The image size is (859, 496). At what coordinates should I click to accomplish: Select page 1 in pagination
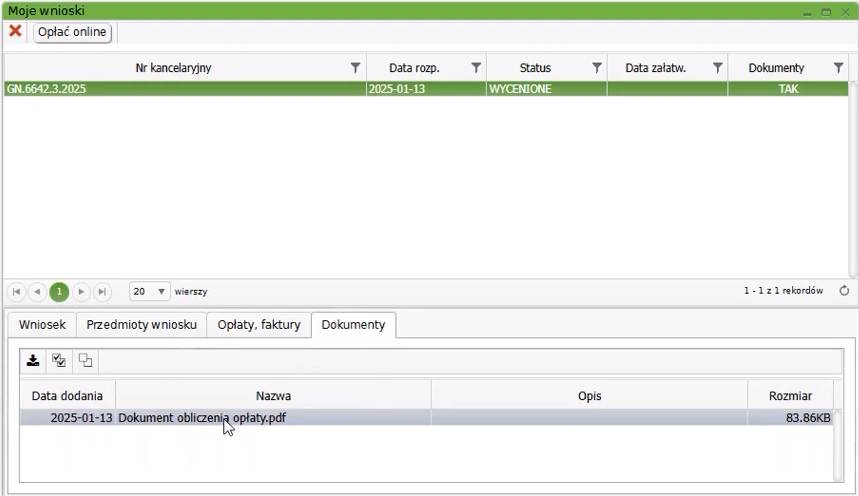(x=59, y=291)
